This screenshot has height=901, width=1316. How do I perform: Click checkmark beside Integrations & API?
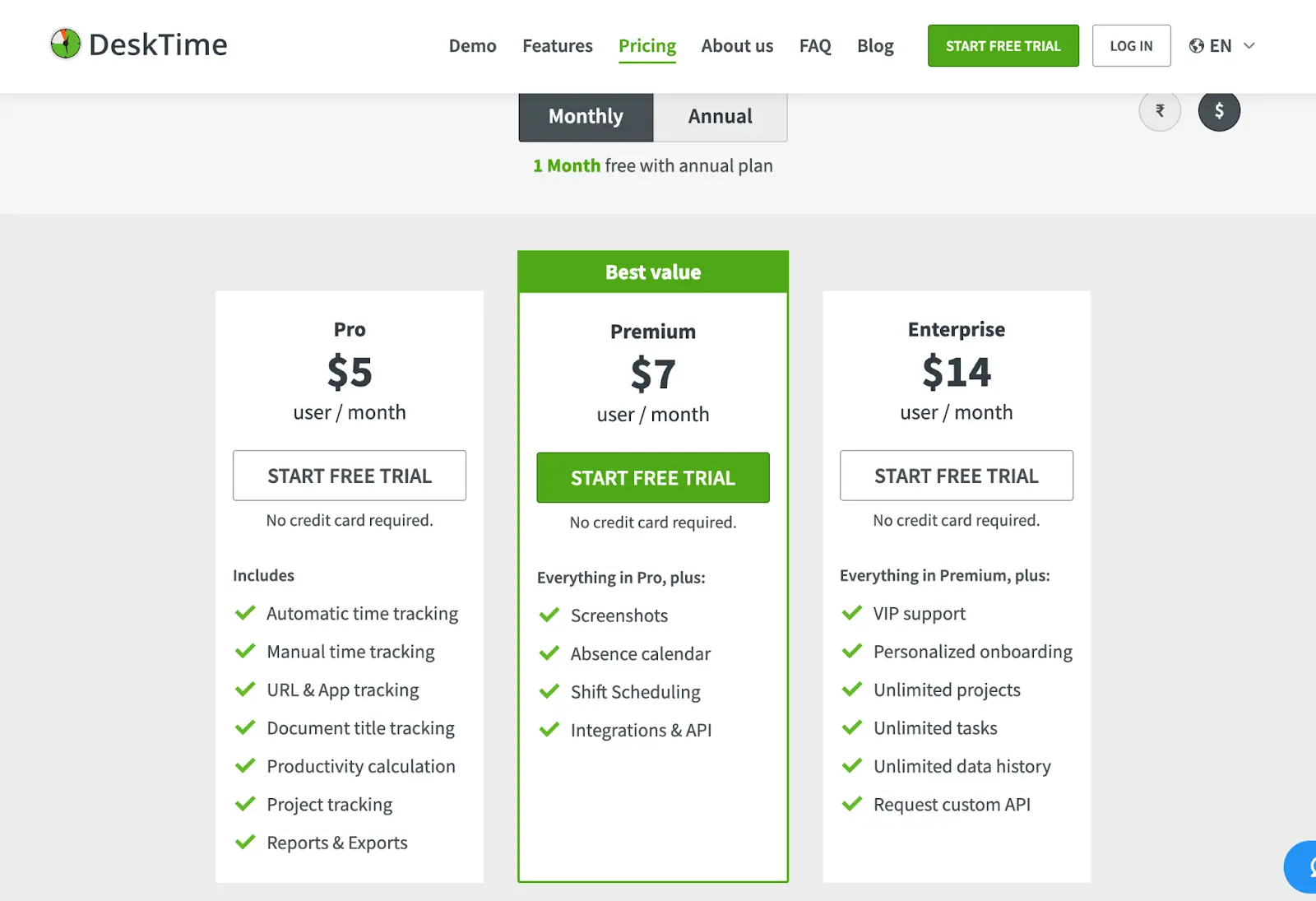(x=549, y=730)
